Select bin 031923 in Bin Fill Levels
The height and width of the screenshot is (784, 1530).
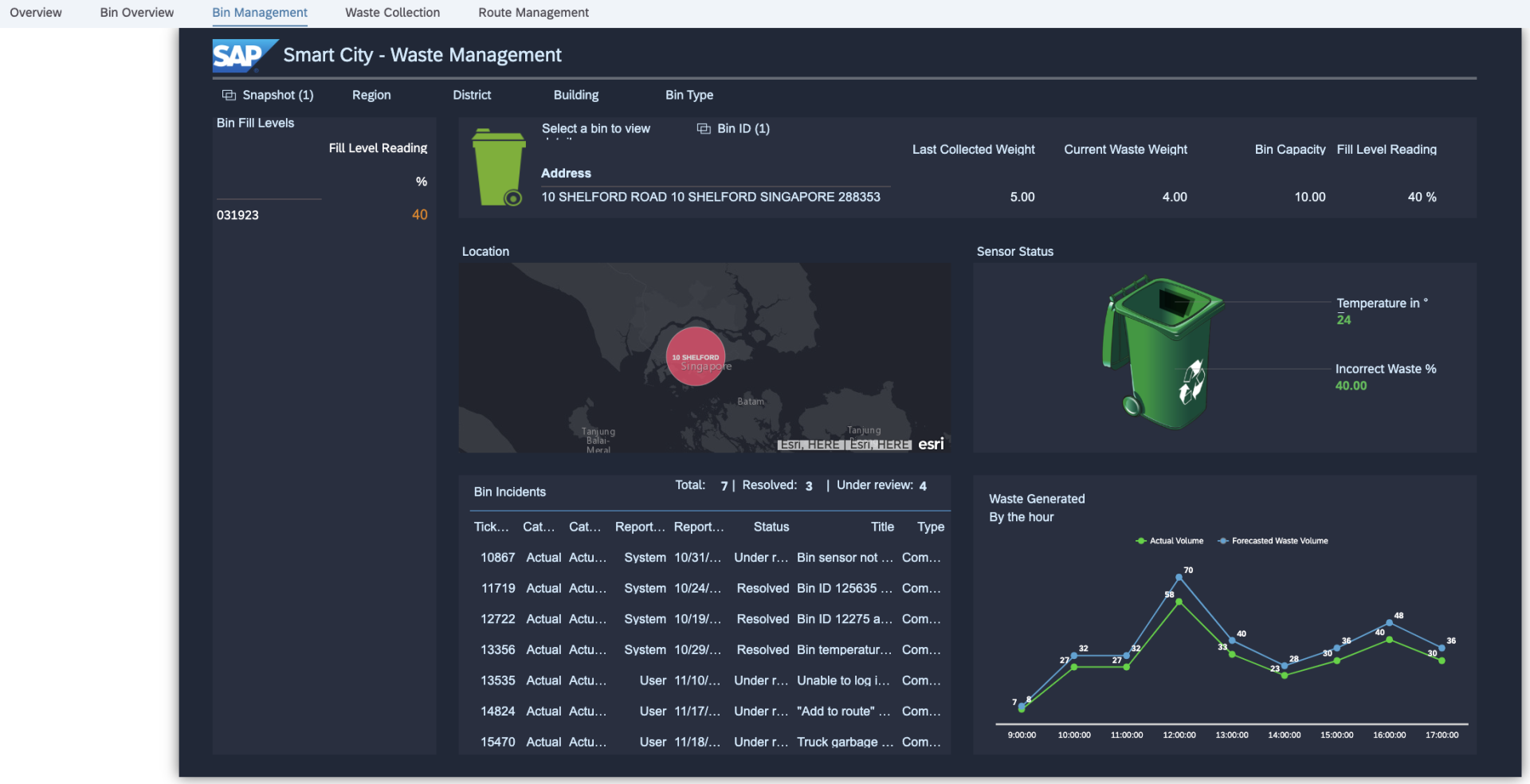pos(237,215)
